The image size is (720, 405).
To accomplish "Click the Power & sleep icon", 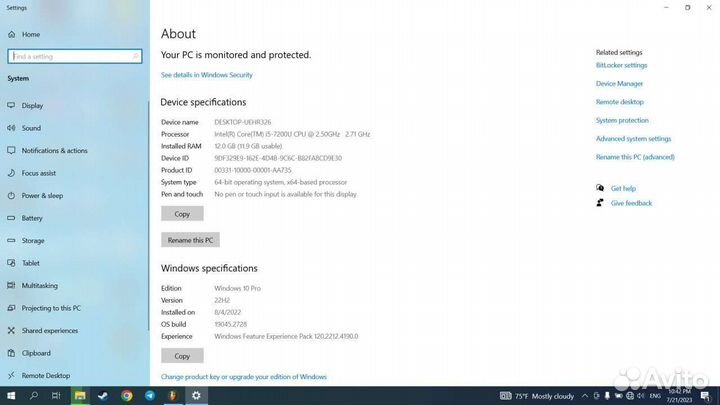I will point(11,196).
